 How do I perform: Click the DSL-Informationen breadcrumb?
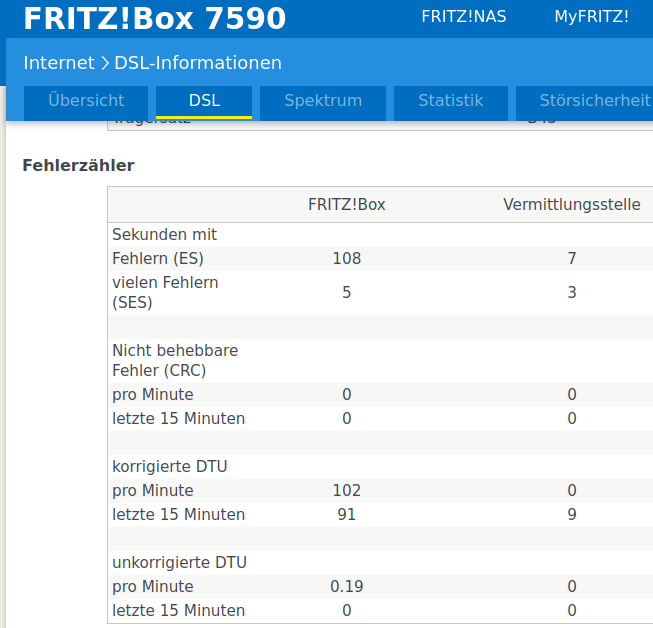pos(198,63)
